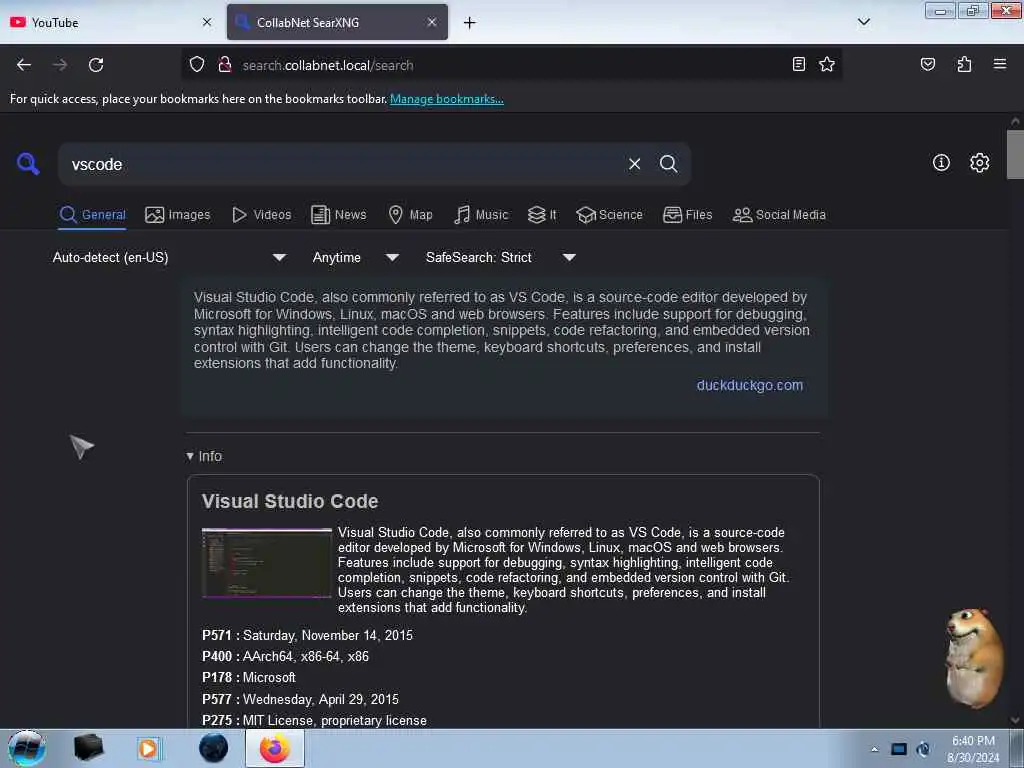Click Visual Studio Code infobox heading

coord(289,501)
